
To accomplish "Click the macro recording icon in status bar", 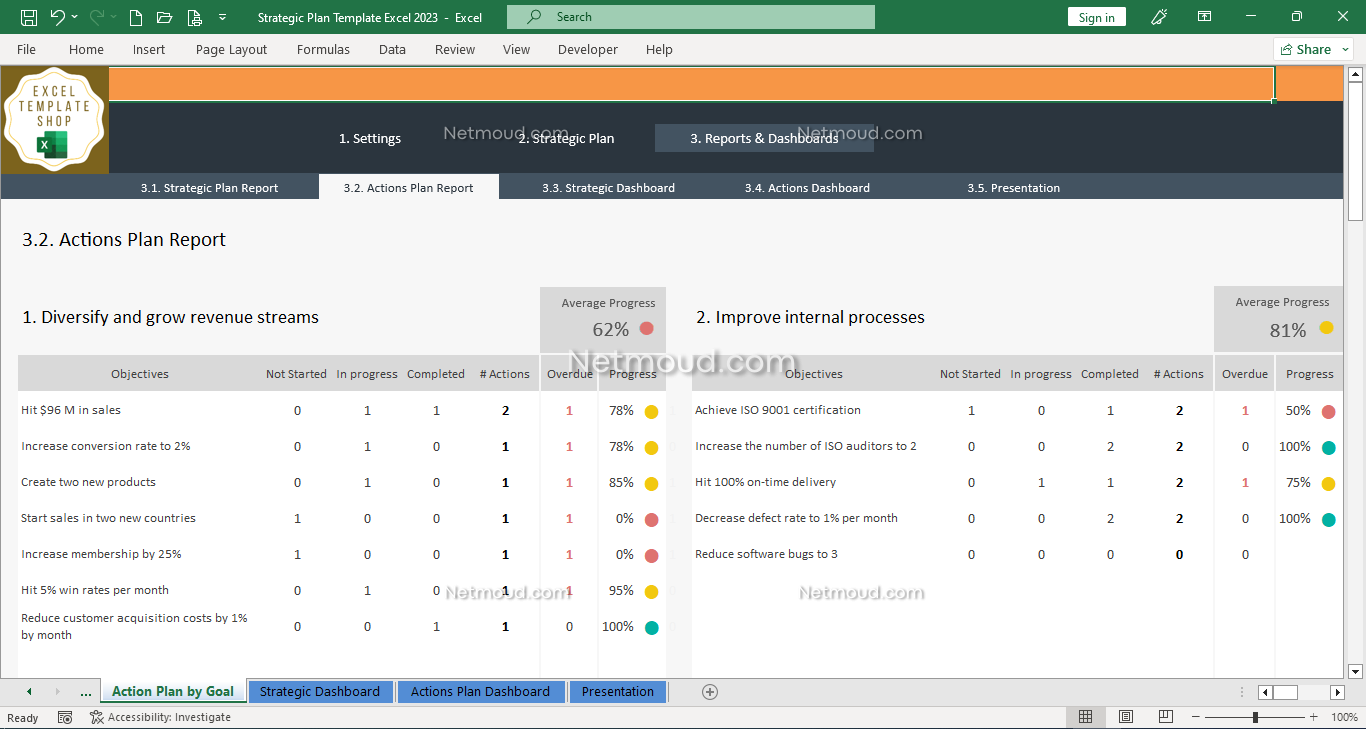I will click(x=65, y=717).
